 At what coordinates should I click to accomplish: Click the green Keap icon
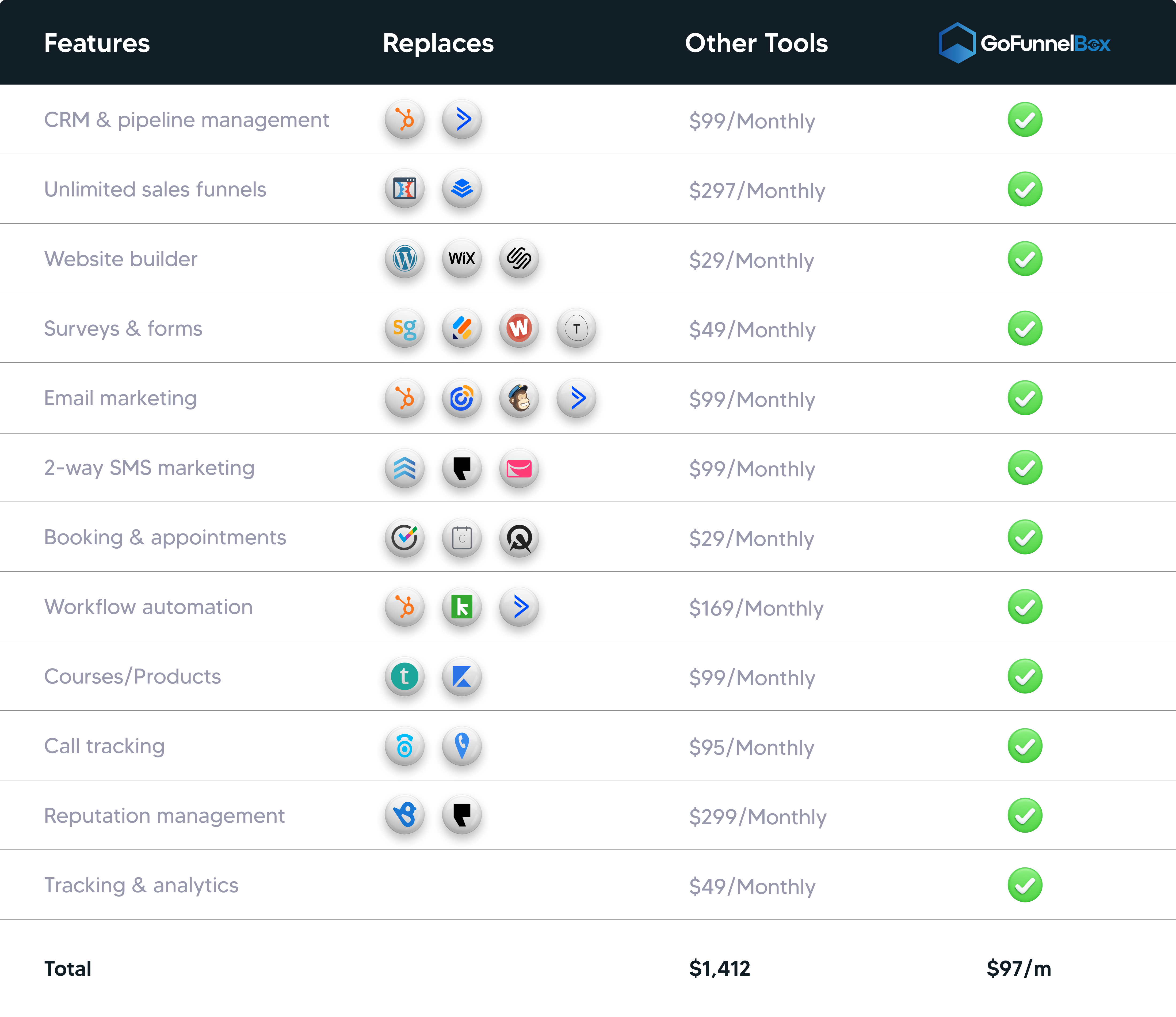point(462,606)
